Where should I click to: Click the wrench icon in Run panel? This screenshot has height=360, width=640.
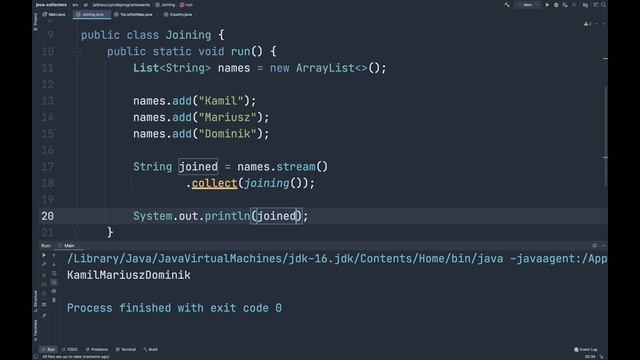click(x=44, y=264)
